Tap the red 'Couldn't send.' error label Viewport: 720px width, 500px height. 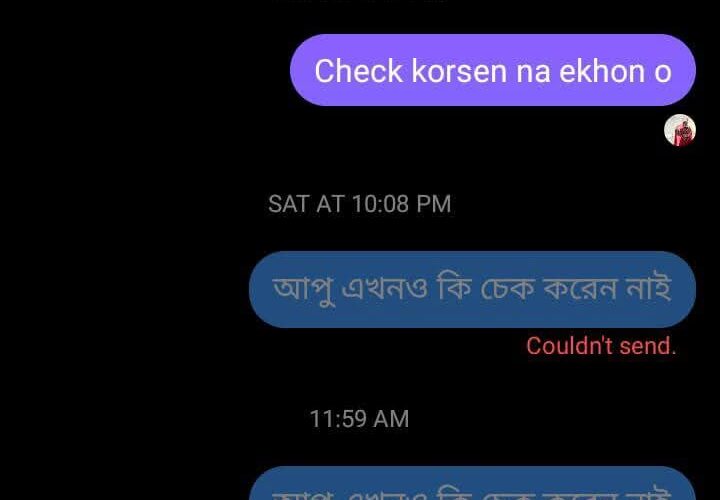(601, 346)
